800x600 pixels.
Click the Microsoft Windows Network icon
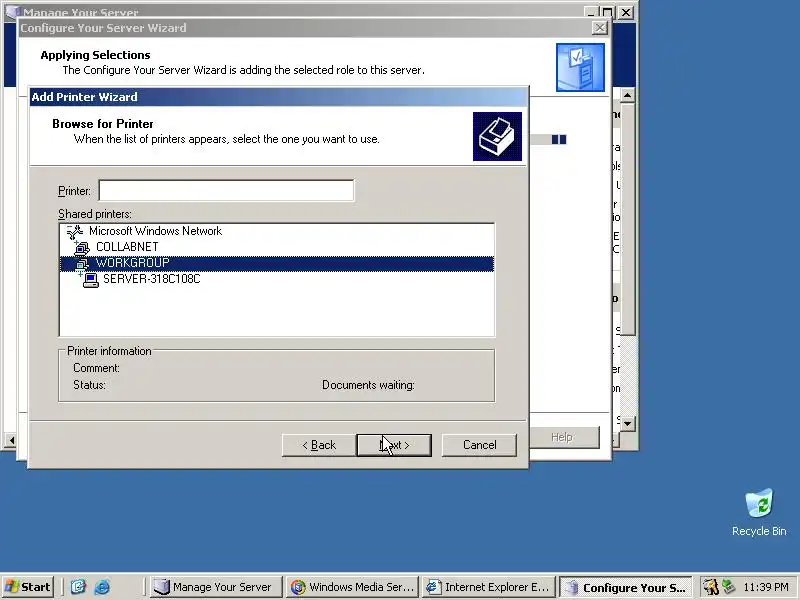[x=74, y=232]
